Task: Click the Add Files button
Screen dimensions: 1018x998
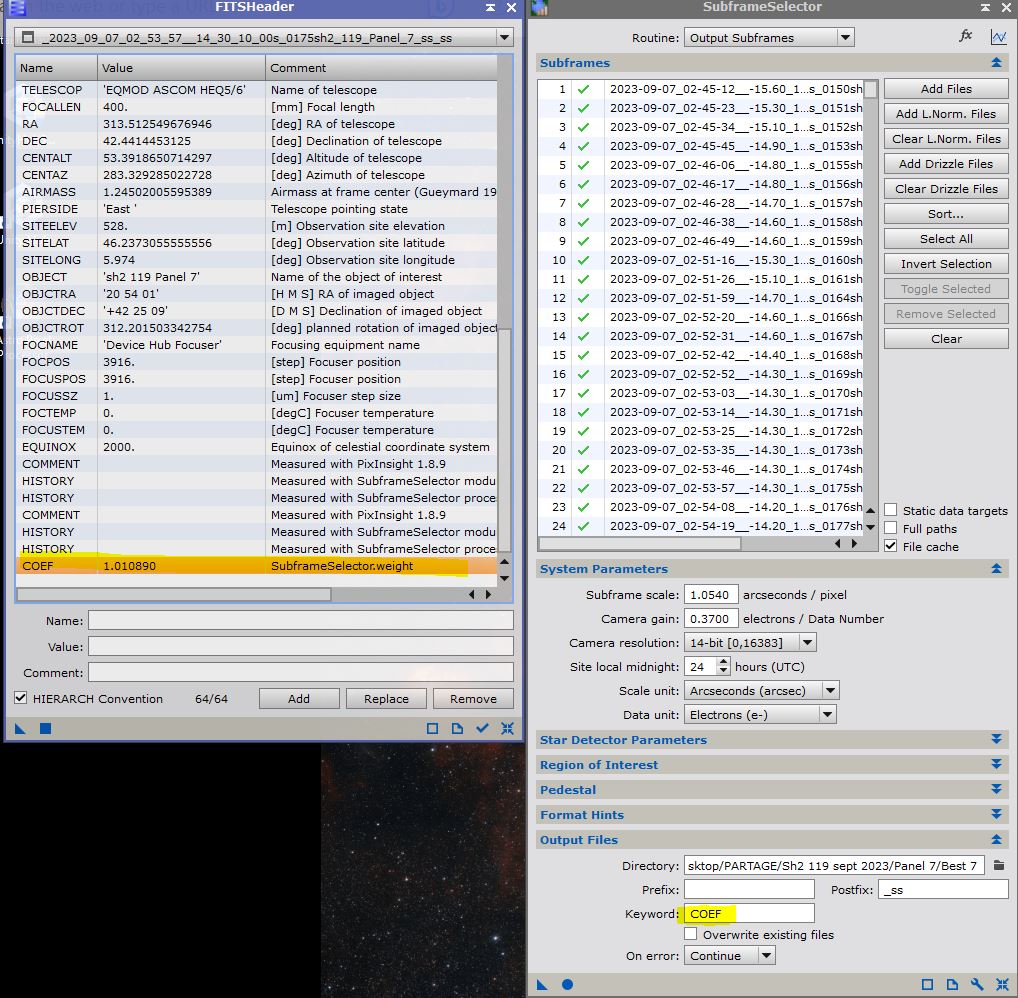Action: (946, 89)
